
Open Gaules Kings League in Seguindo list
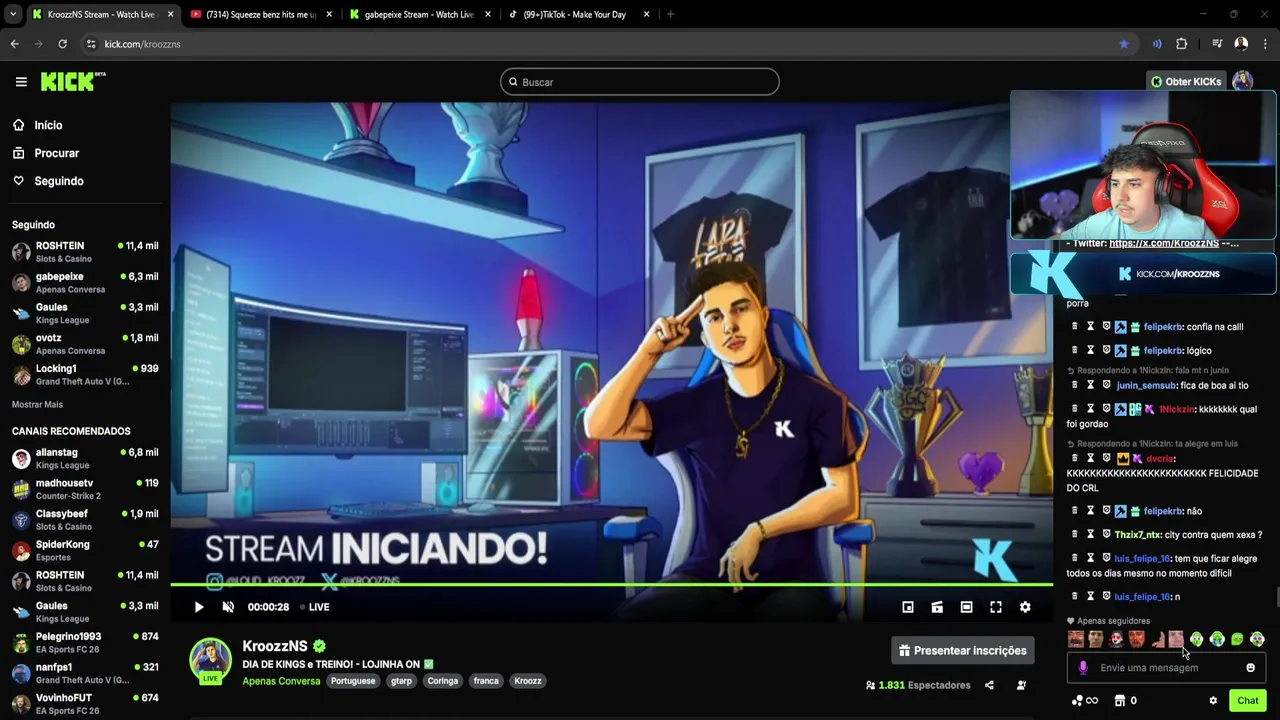84,313
